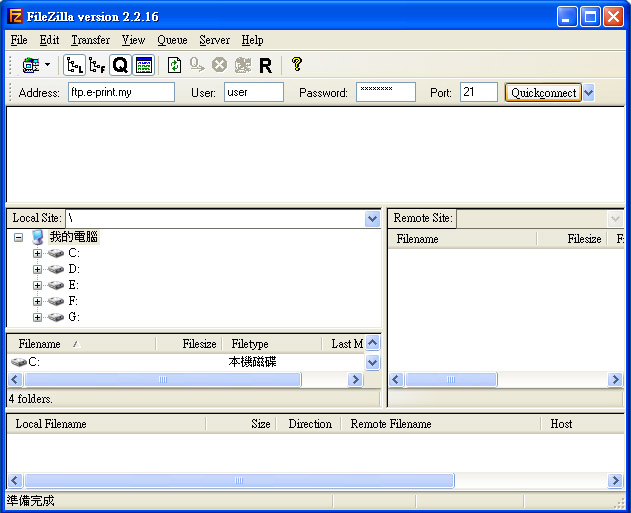Click queue Local Filename column header
The width and height of the screenshot is (631, 513).
click(106, 424)
